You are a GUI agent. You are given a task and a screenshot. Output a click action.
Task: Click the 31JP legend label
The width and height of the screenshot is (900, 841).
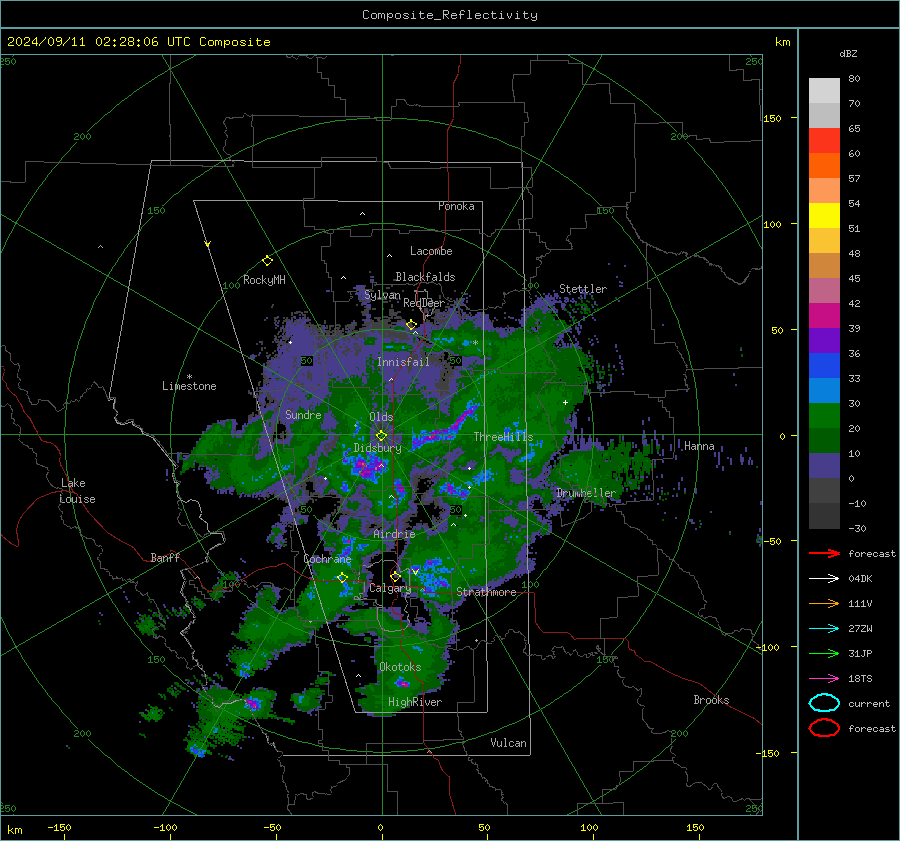tap(860, 653)
